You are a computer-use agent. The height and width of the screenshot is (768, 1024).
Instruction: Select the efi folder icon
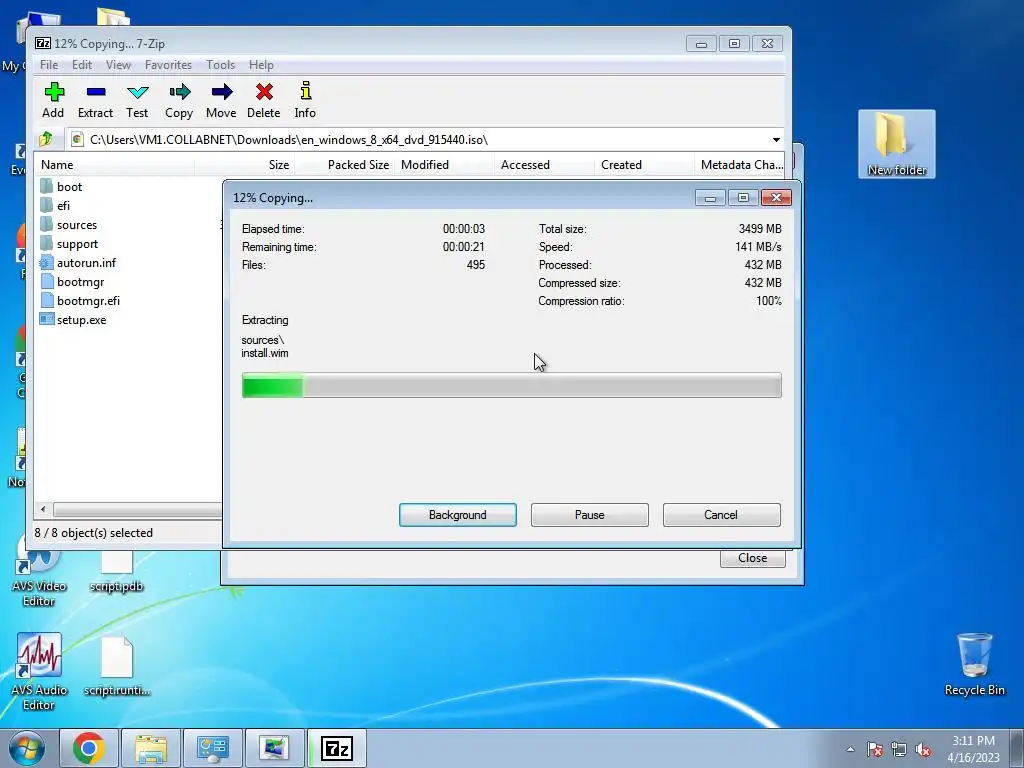[x=46, y=205]
